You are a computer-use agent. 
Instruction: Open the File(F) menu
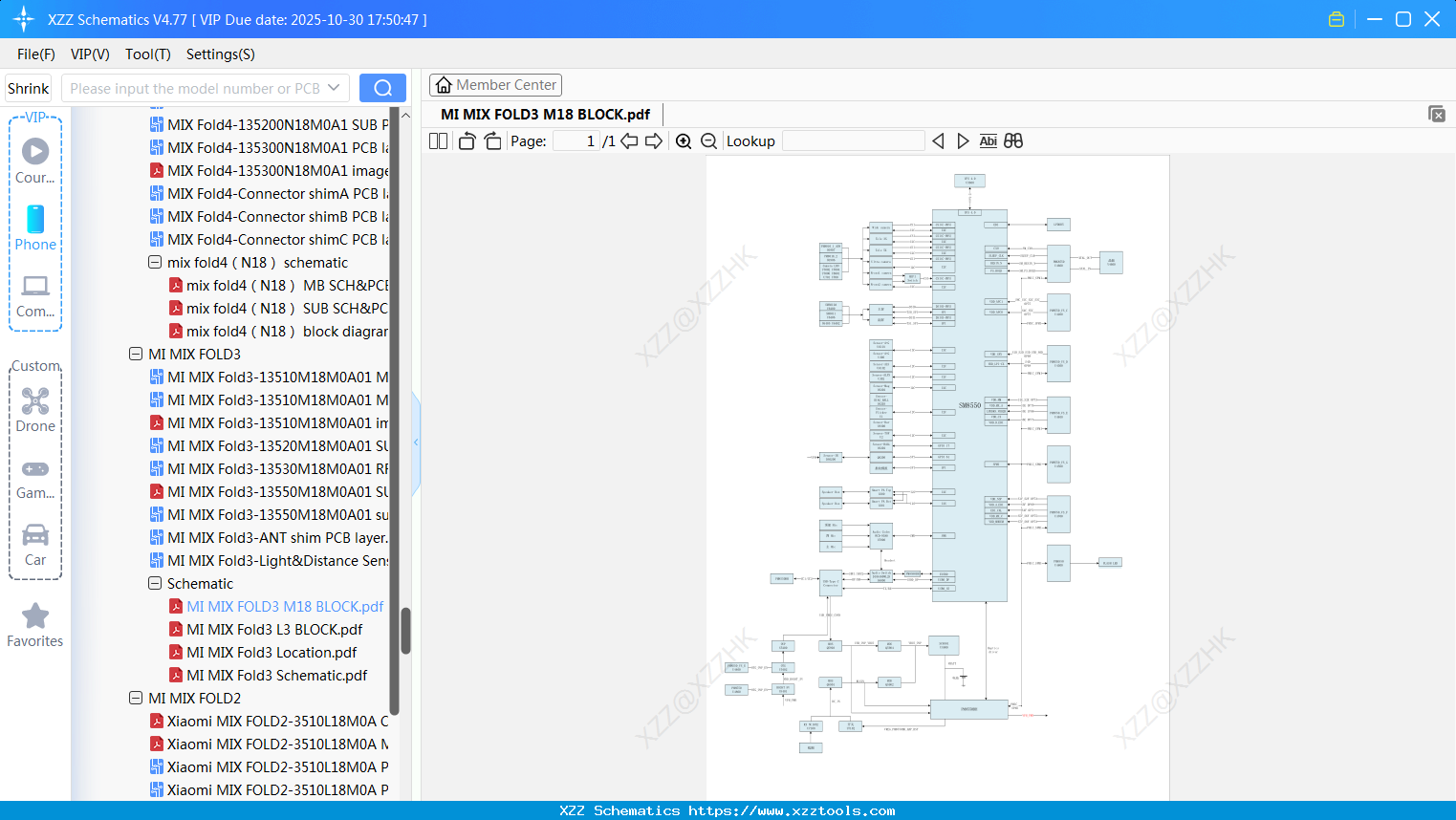click(36, 54)
